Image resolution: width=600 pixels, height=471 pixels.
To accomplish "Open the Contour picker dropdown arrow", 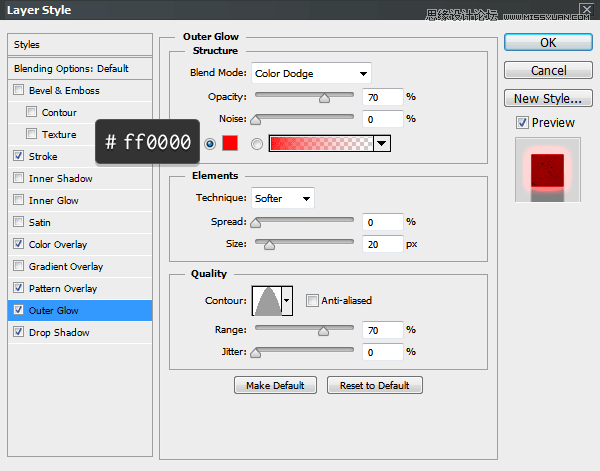I will [x=287, y=301].
